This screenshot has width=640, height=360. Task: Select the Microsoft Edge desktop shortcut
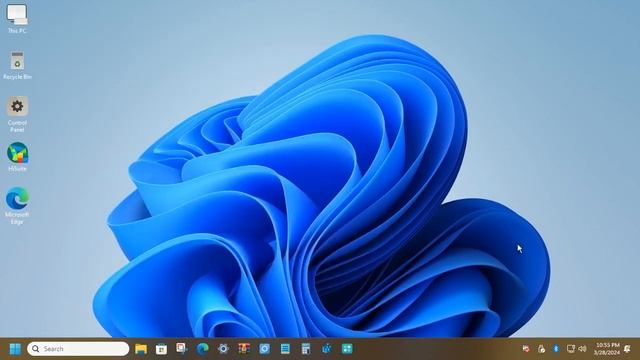click(x=17, y=205)
